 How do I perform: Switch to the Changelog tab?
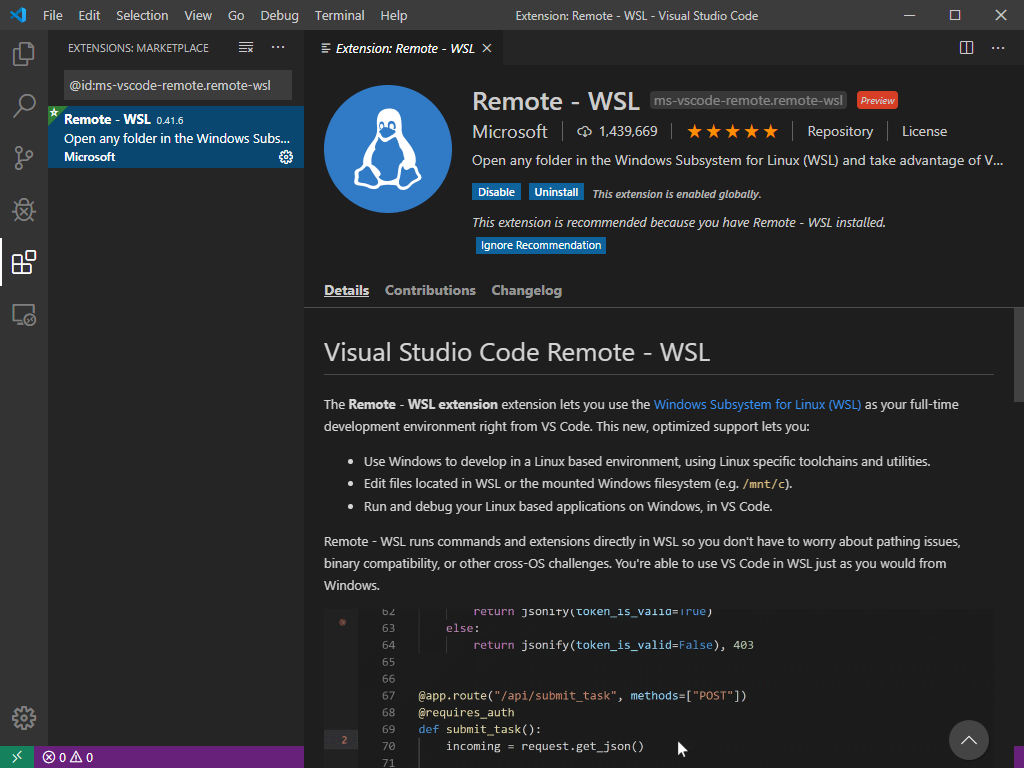click(526, 290)
